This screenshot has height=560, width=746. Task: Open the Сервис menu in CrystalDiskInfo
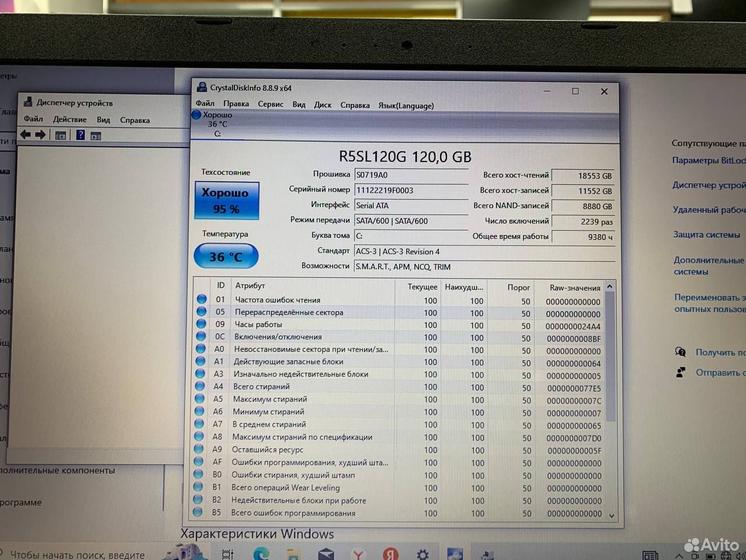point(270,104)
